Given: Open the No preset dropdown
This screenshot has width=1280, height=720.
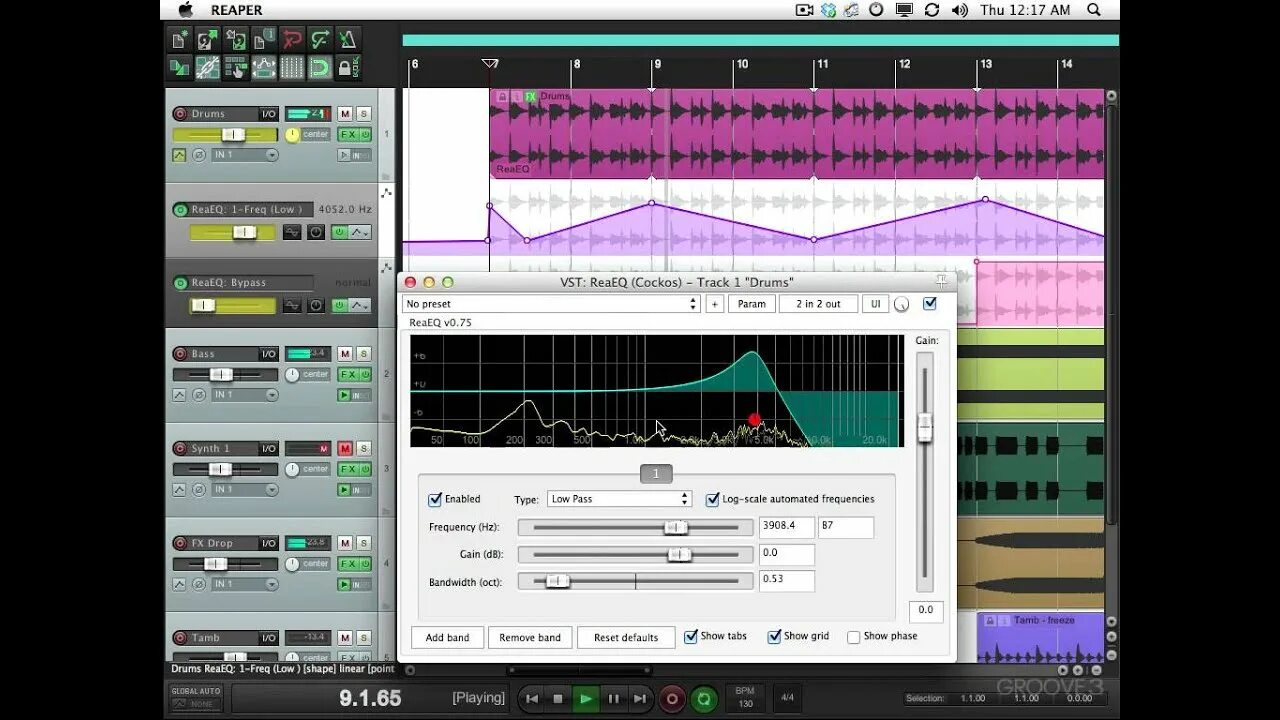Looking at the screenshot, I should 551,304.
